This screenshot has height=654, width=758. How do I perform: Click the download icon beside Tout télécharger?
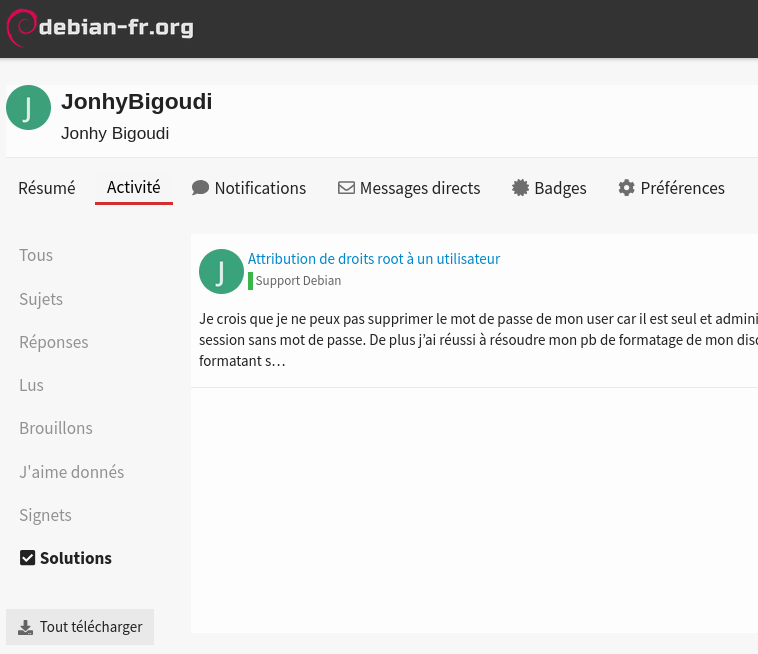(26, 627)
